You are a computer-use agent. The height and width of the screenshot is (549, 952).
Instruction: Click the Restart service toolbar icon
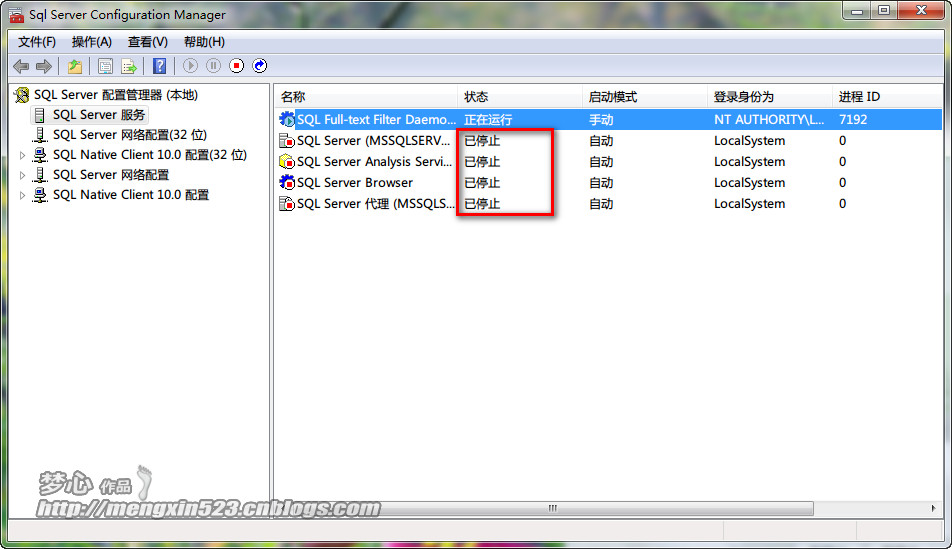(x=260, y=66)
